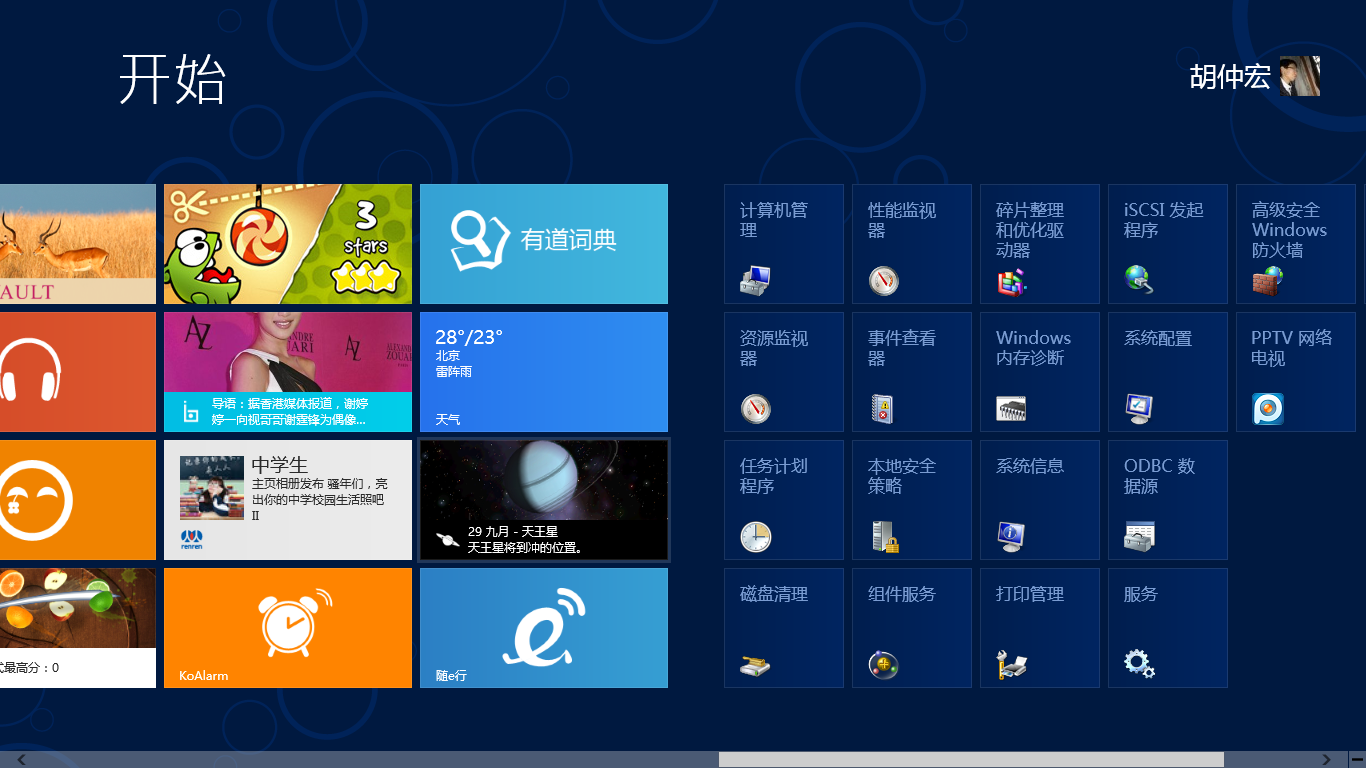The width and height of the screenshot is (1366, 768).
Task: Open the ODBC 数据源 tile
Action: [x=1168, y=500]
